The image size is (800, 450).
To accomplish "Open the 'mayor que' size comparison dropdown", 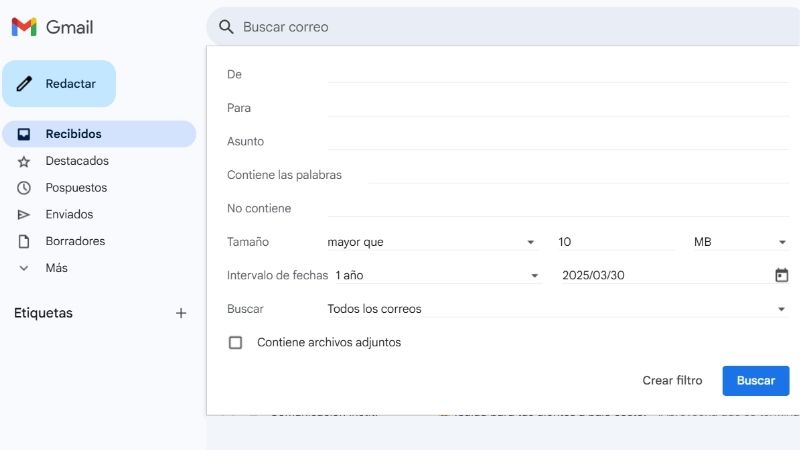I will tap(431, 242).
